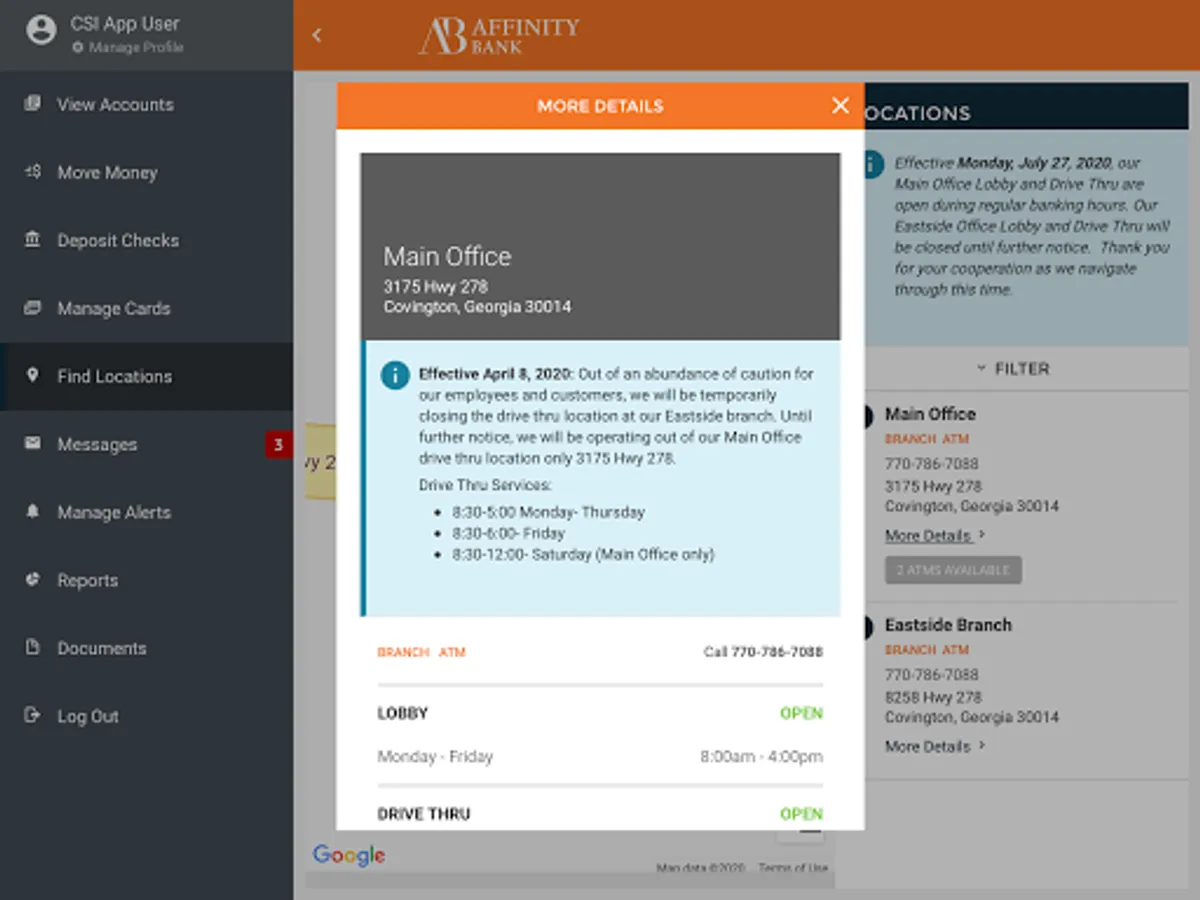Open the View Accounts section

pyautogui.click(x=115, y=104)
